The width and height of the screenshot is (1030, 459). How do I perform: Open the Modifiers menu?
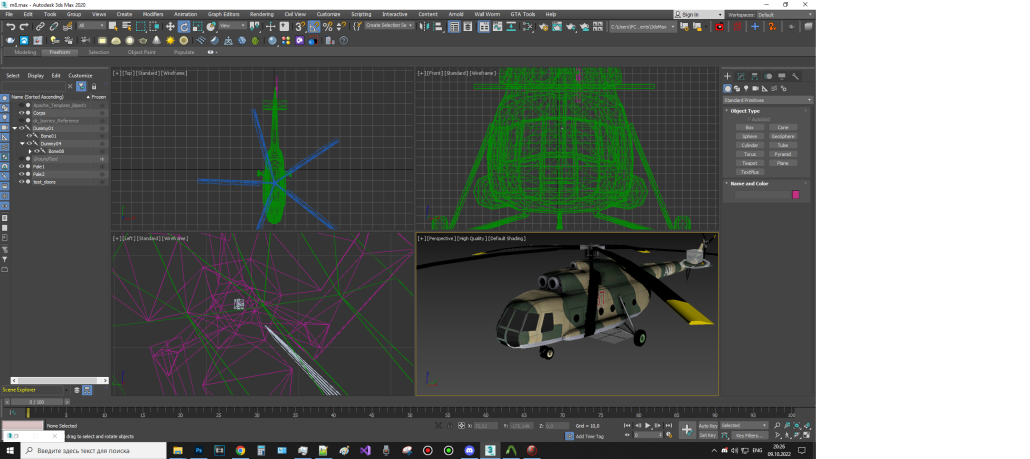(153, 15)
